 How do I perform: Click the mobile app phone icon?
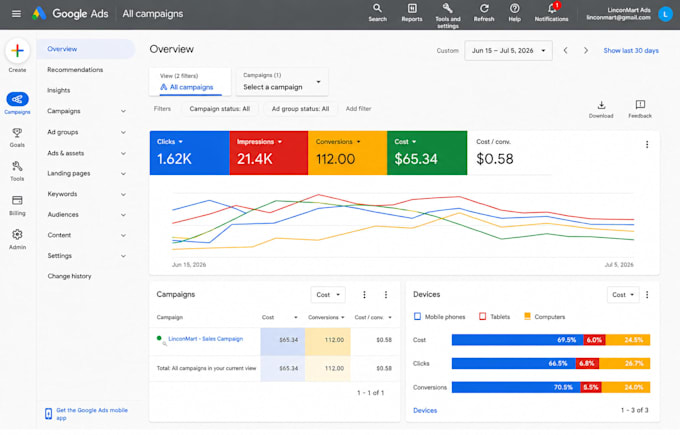click(x=49, y=414)
